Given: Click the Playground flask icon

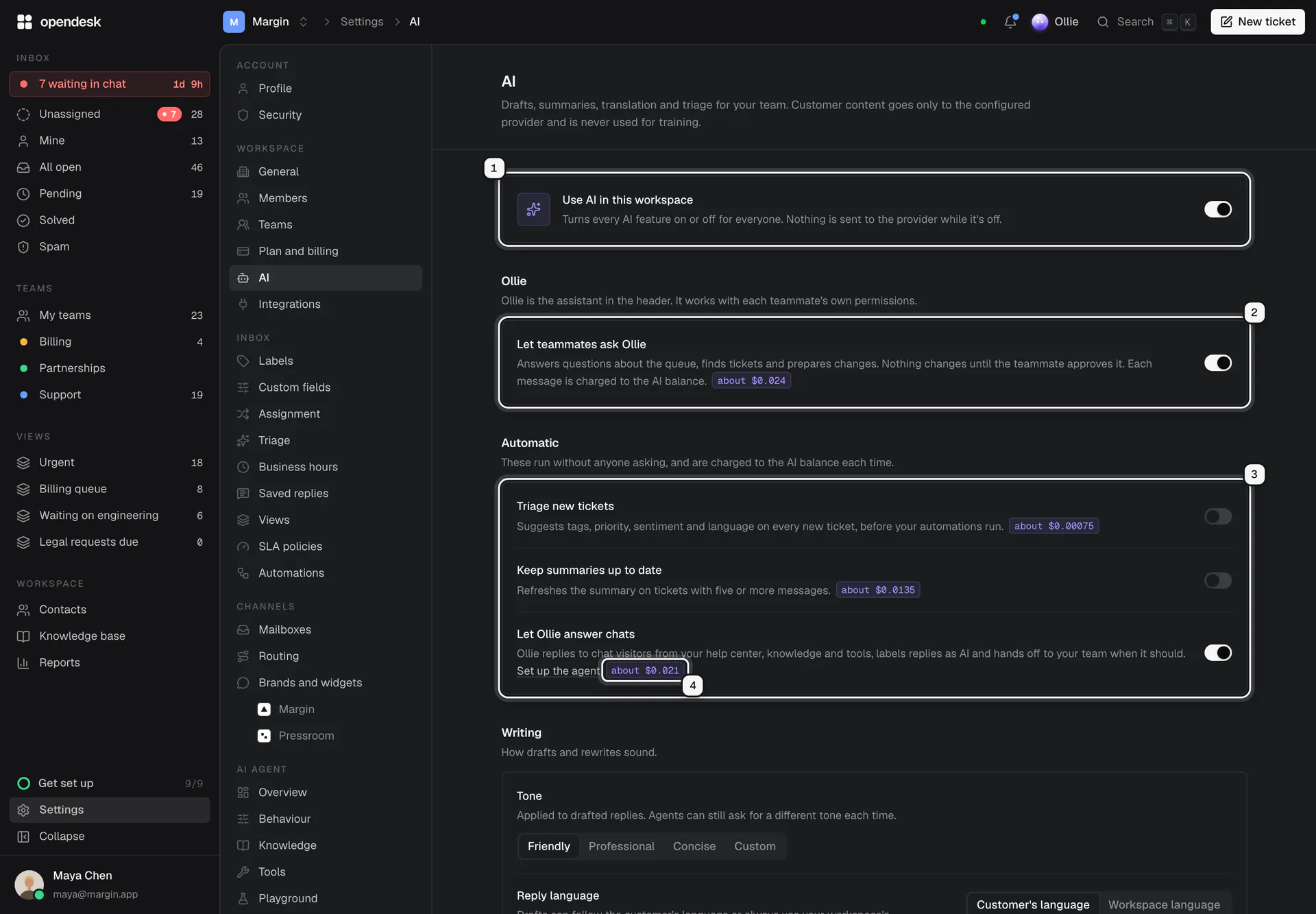Looking at the screenshot, I should click(243, 898).
